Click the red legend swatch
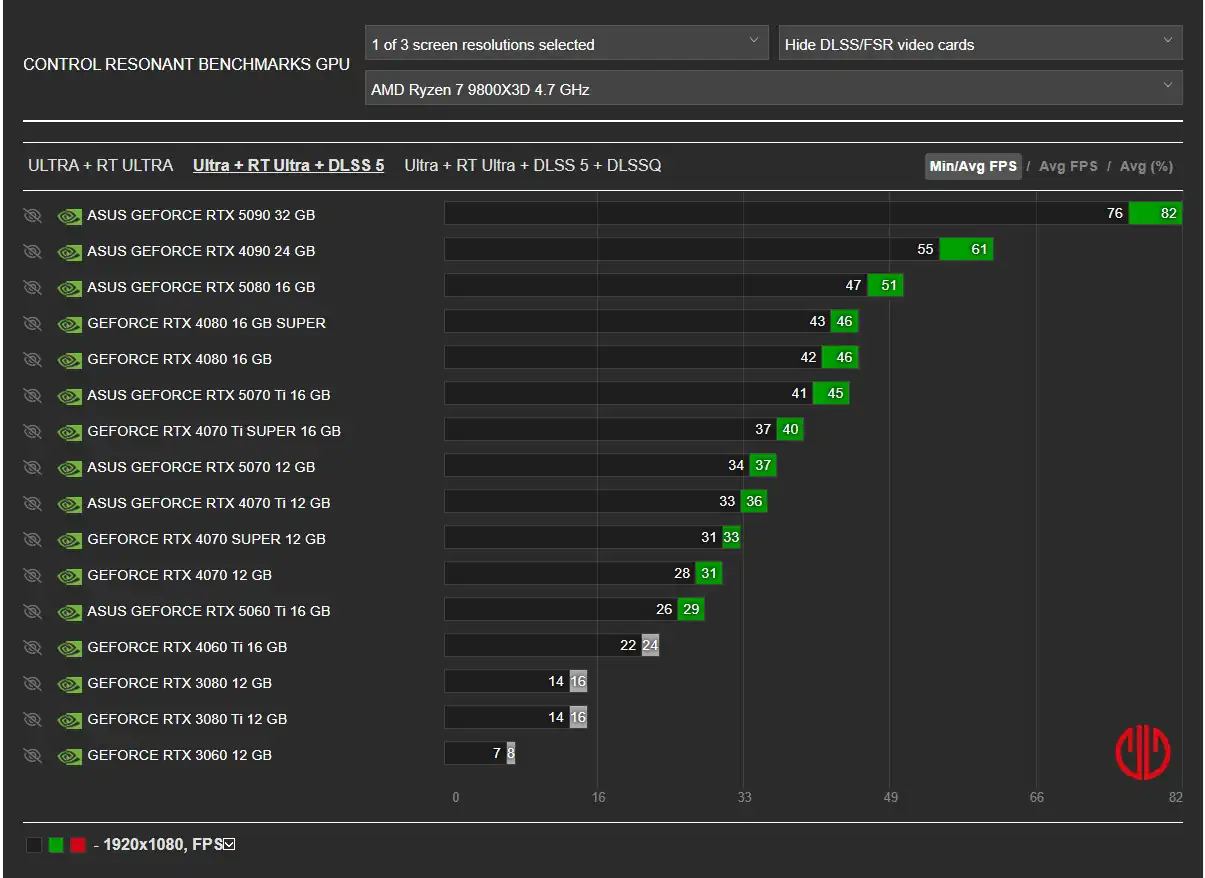The image size is (1205, 878). [78, 845]
